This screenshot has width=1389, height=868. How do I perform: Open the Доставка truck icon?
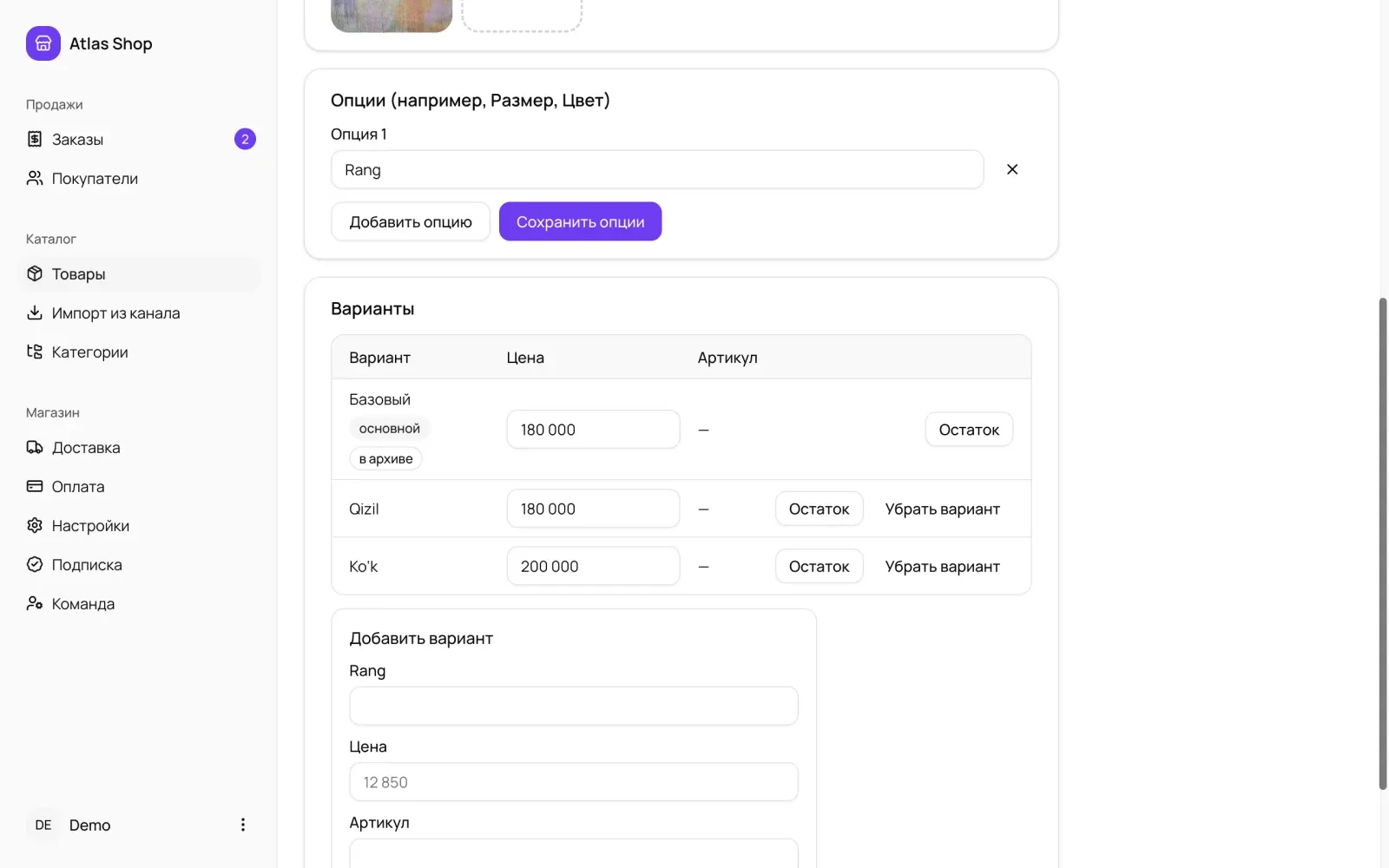tap(35, 447)
